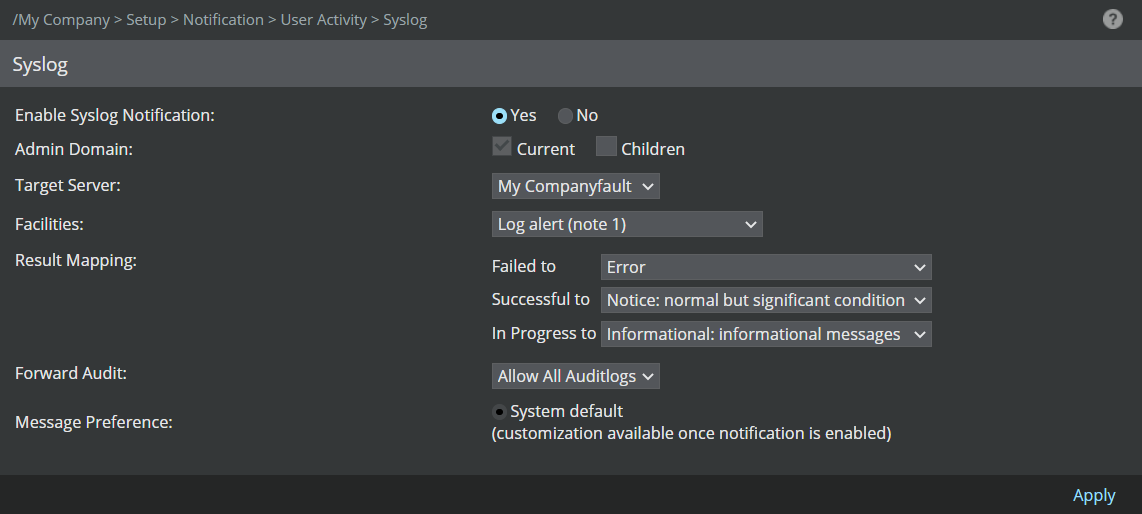Click the Forward Audit label
Viewport: 1142px width, 514px height.
tap(71, 373)
